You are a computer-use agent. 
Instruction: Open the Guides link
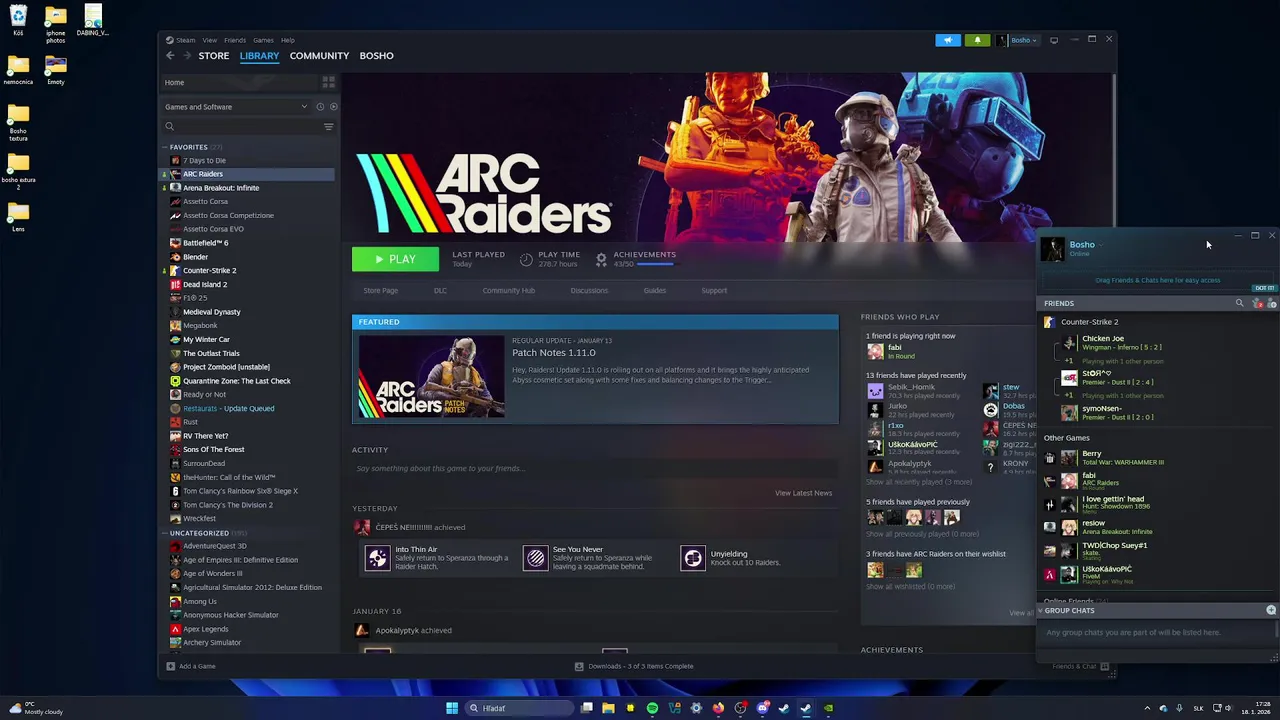pos(655,291)
